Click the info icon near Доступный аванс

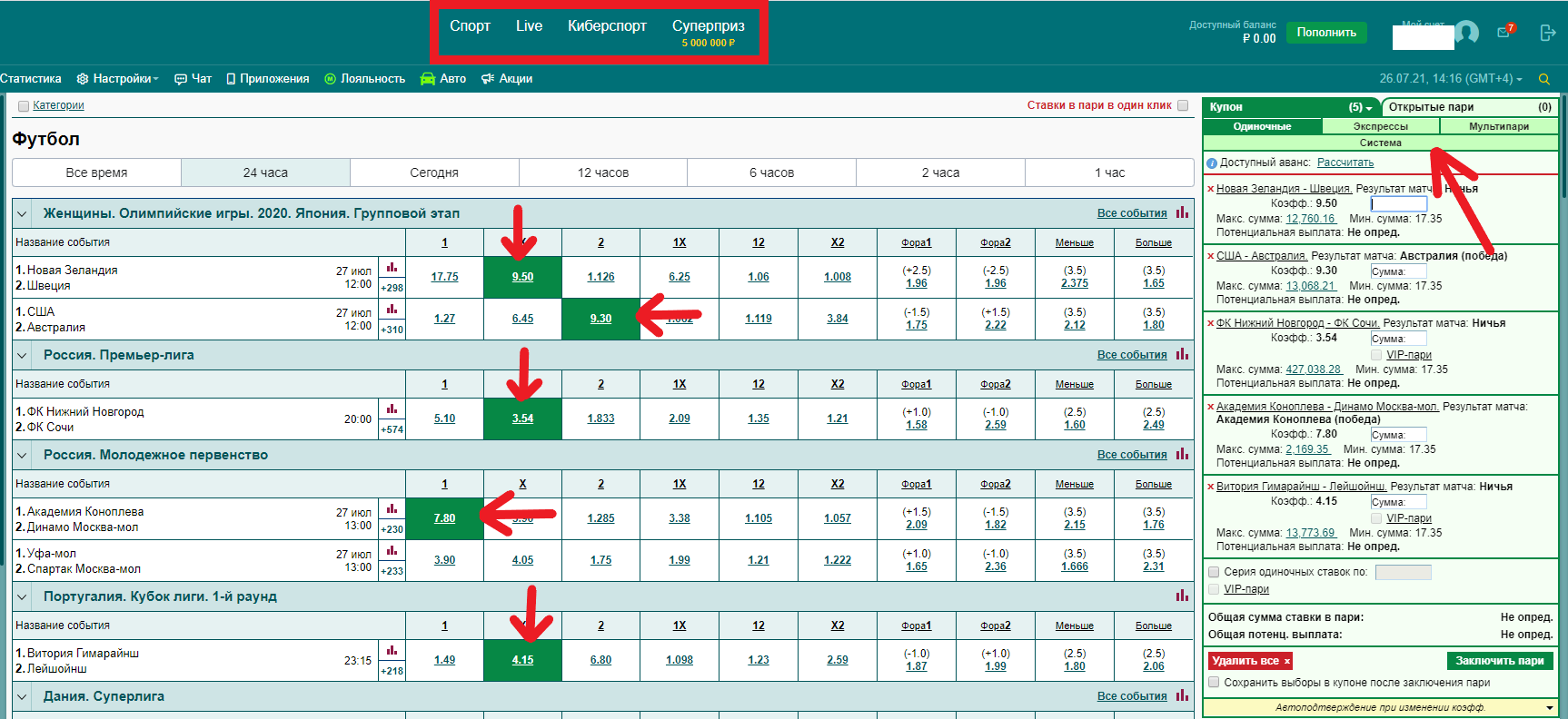click(1212, 163)
